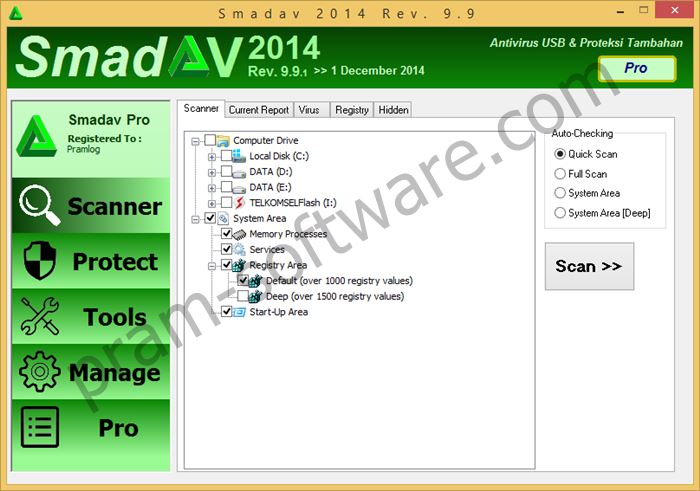Expand the TELKOMSELFlash (I:) node

pyautogui.click(x=212, y=204)
